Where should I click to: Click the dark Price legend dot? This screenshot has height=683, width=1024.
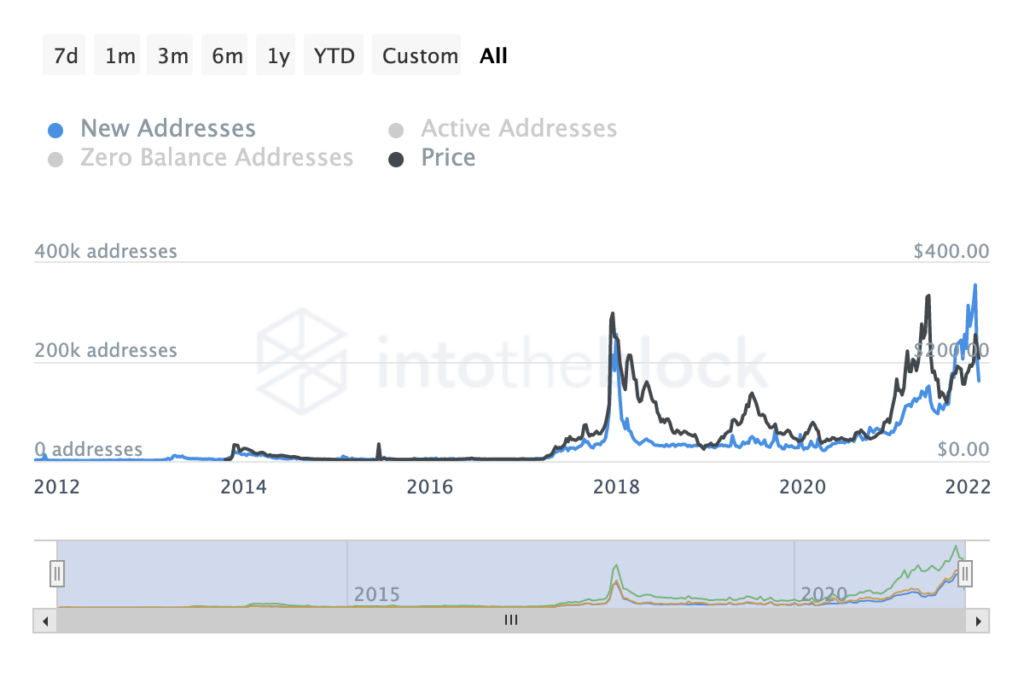pyautogui.click(x=396, y=160)
